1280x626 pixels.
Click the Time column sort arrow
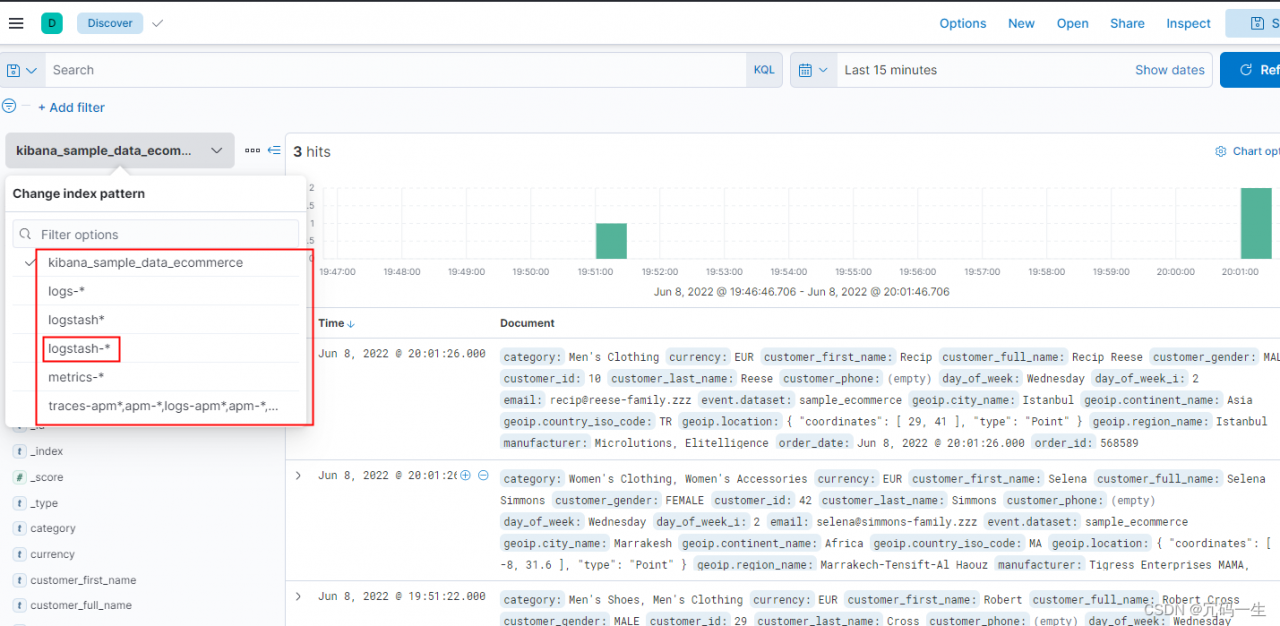pos(351,323)
